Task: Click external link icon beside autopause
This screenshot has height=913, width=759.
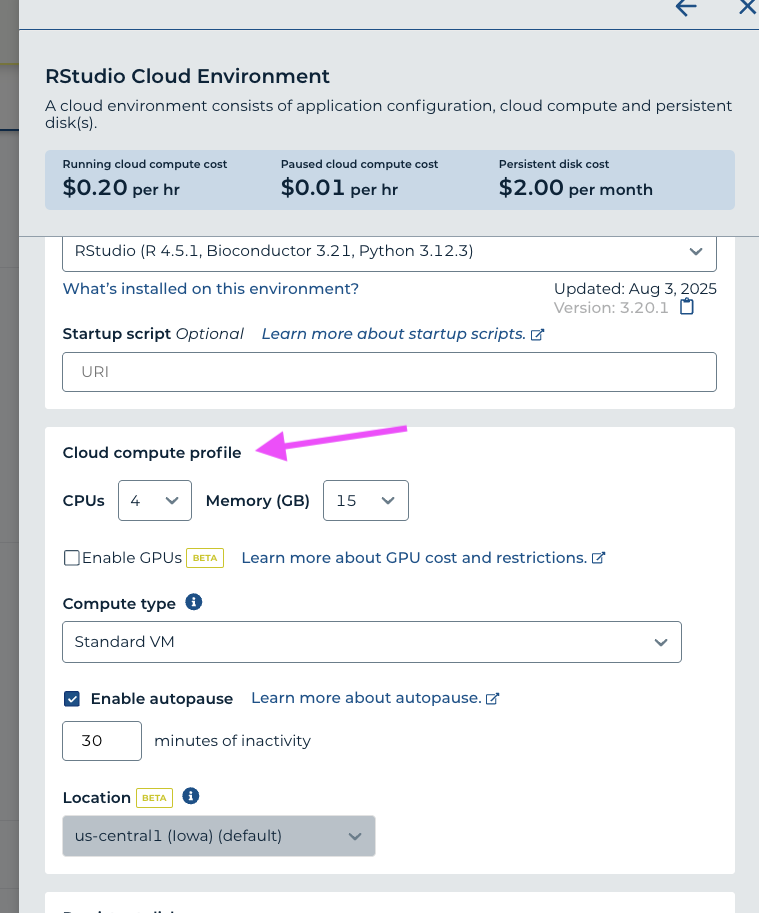Action: point(492,698)
